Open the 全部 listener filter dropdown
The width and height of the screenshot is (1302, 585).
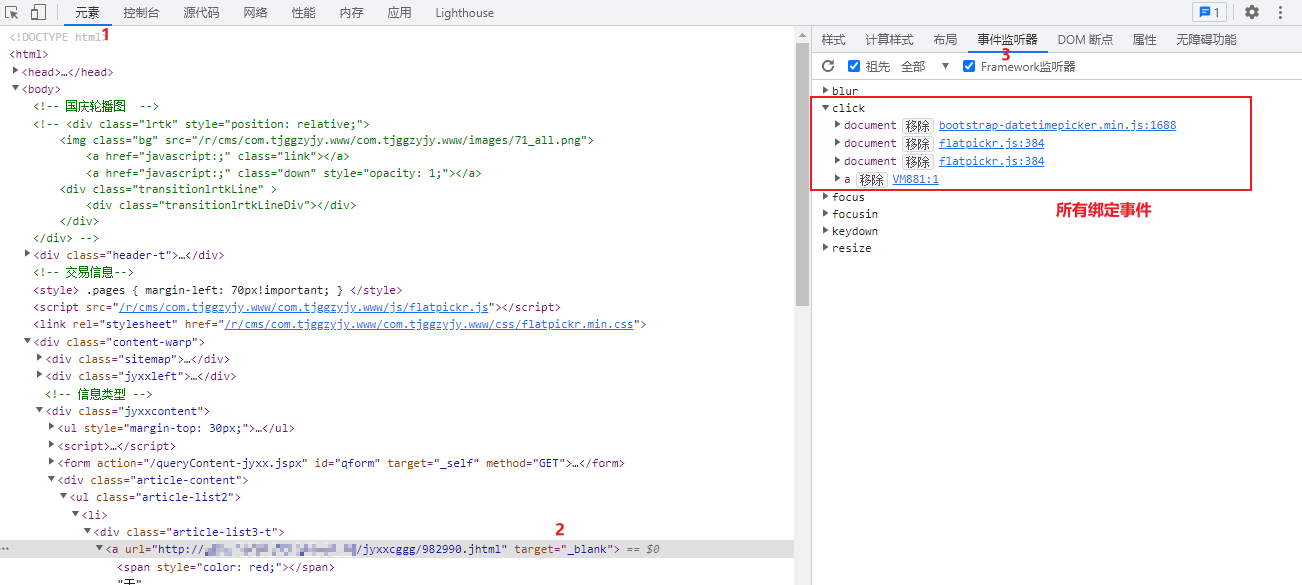coord(926,66)
